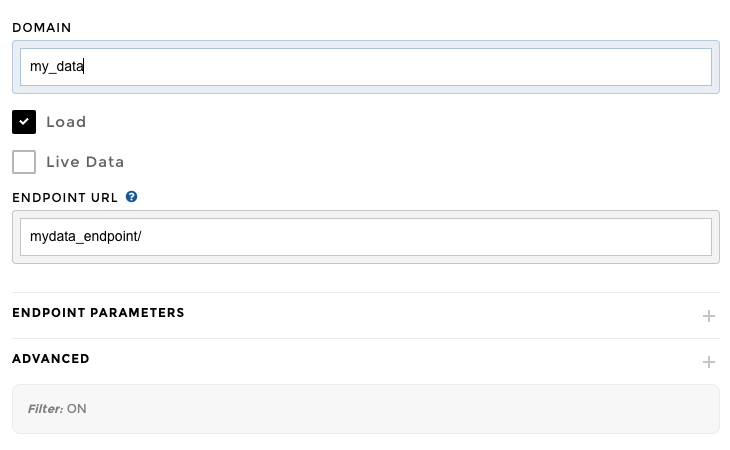Screen dimensions: 730x450
Task: Enable the Live Data checkbox
Action: 24,162
